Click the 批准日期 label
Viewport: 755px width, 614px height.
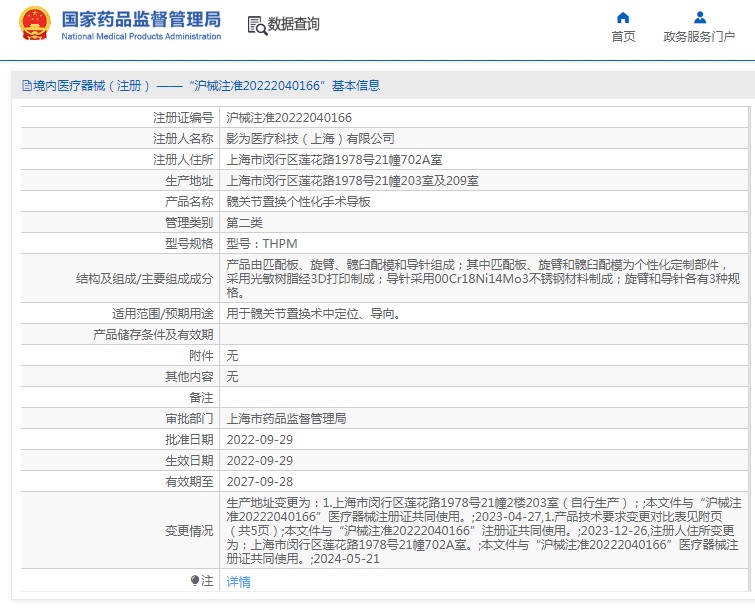tap(189, 440)
